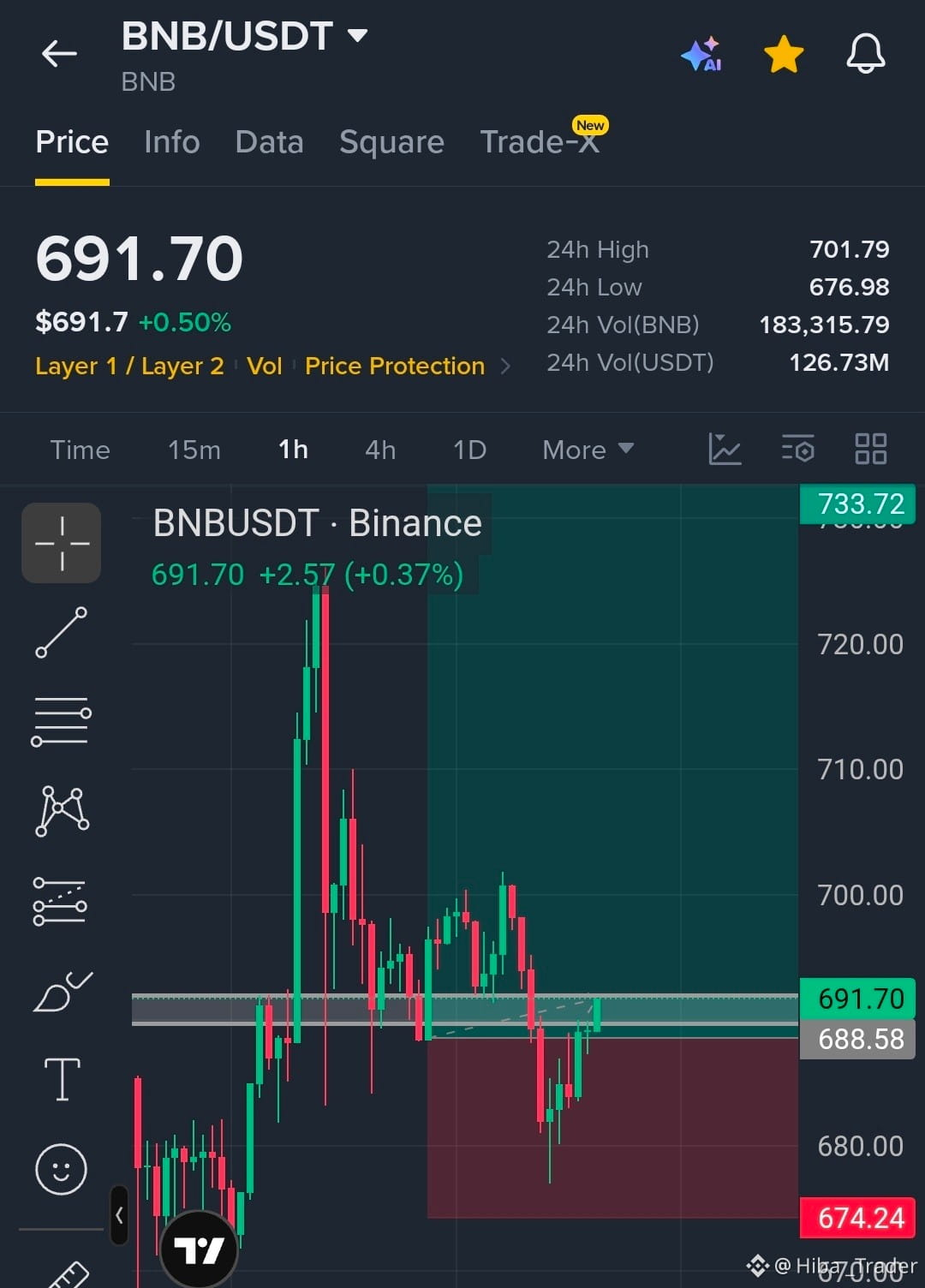The width and height of the screenshot is (925, 1288).
Task: Tap the BNBUSDT · Binance chart title
Action: click(x=317, y=523)
